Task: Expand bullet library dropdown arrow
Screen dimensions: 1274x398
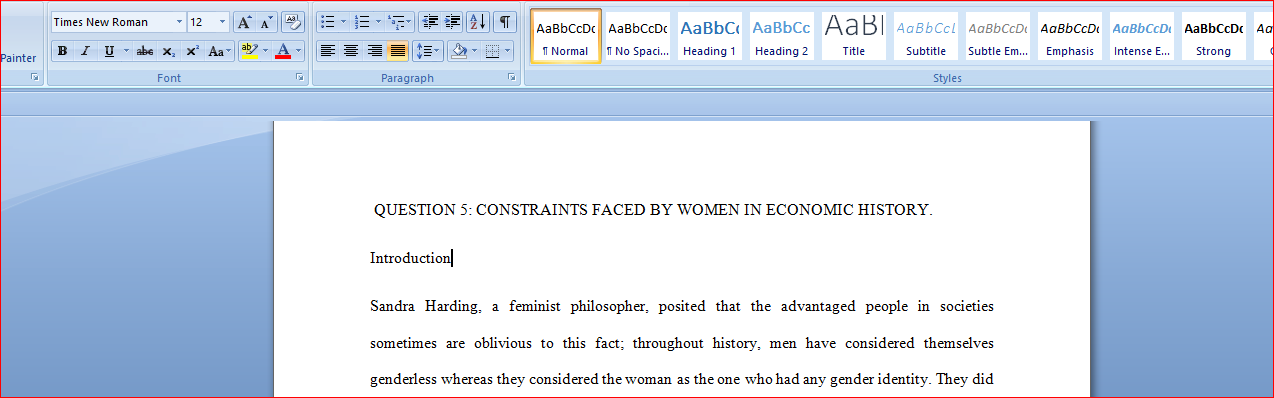Action: point(343,21)
